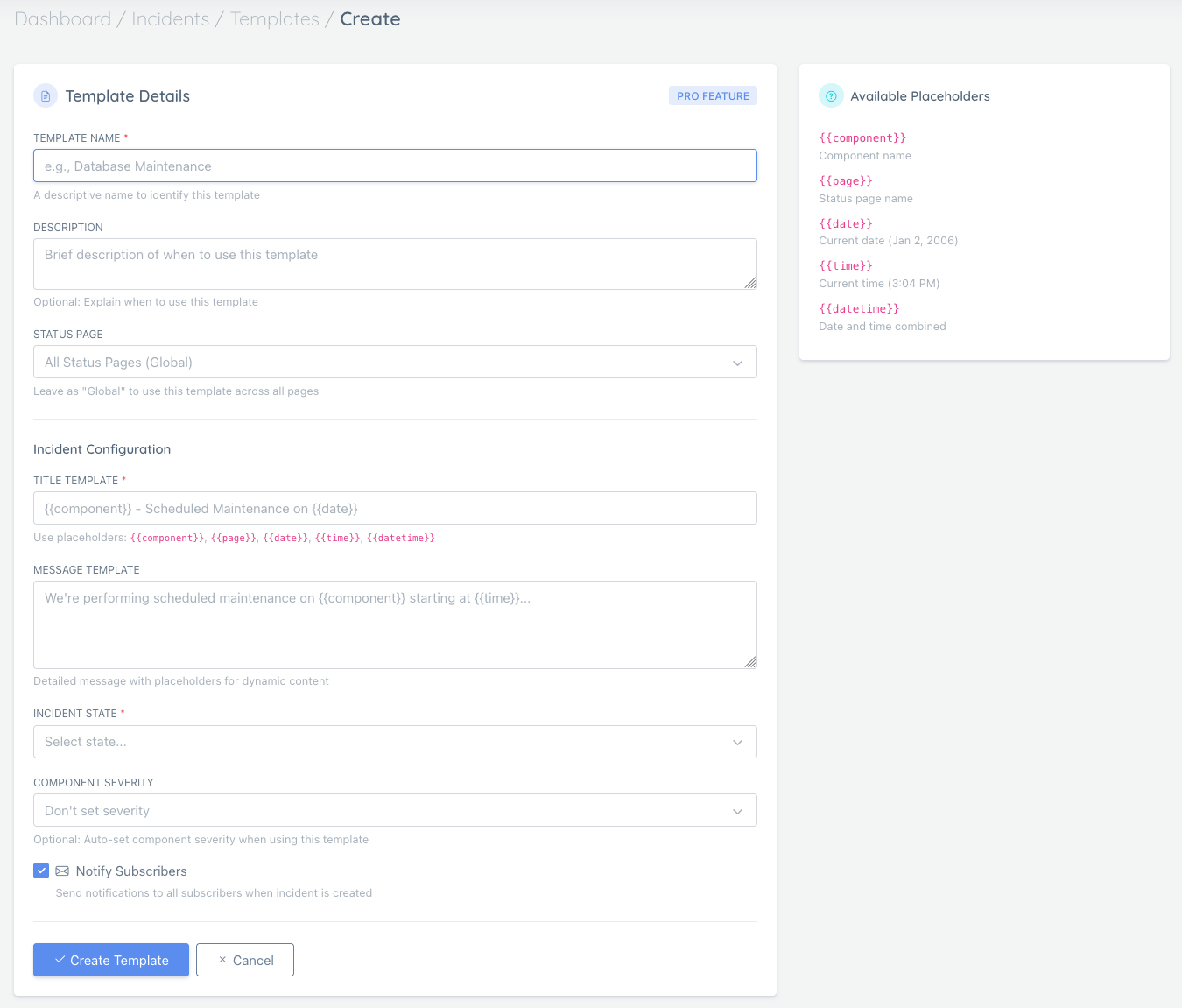Click the Message Template text area
The image size is (1182, 1008).
395,624
